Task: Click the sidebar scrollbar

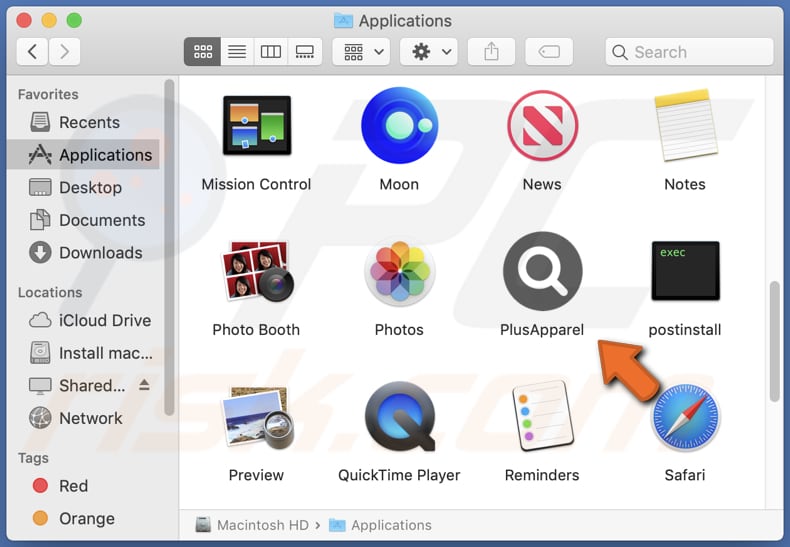Action: 169,247
